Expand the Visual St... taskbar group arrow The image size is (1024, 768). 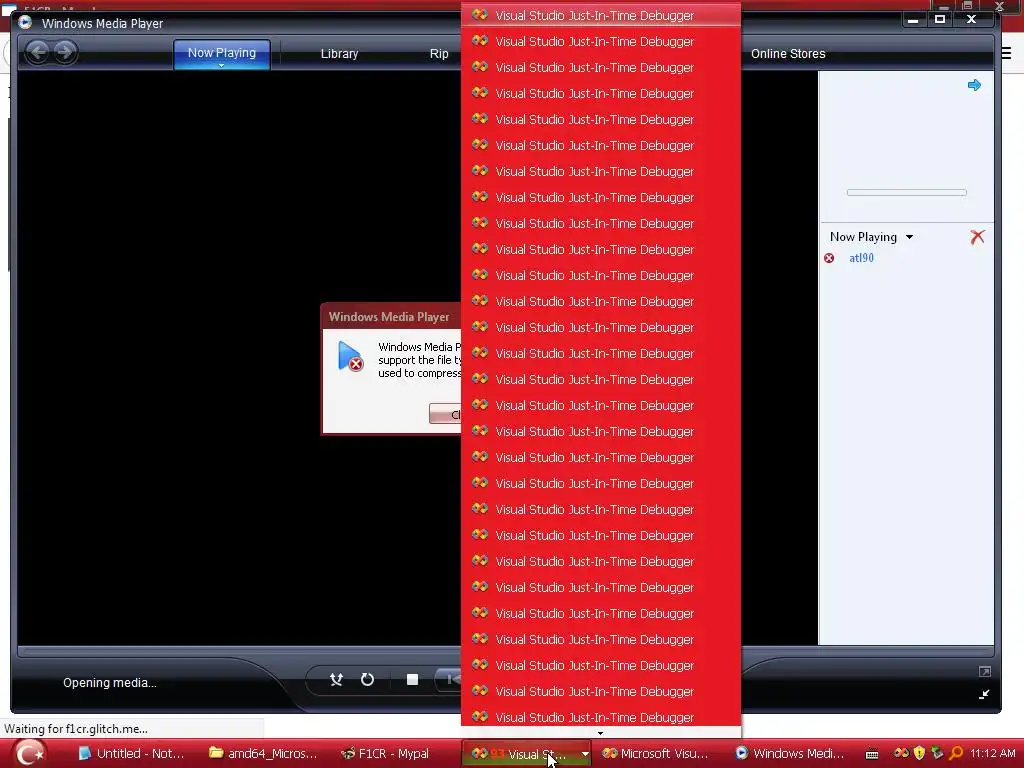pyautogui.click(x=584, y=754)
